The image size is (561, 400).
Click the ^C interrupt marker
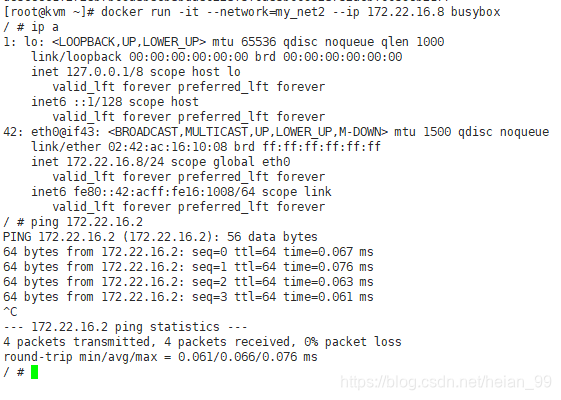[10, 312]
